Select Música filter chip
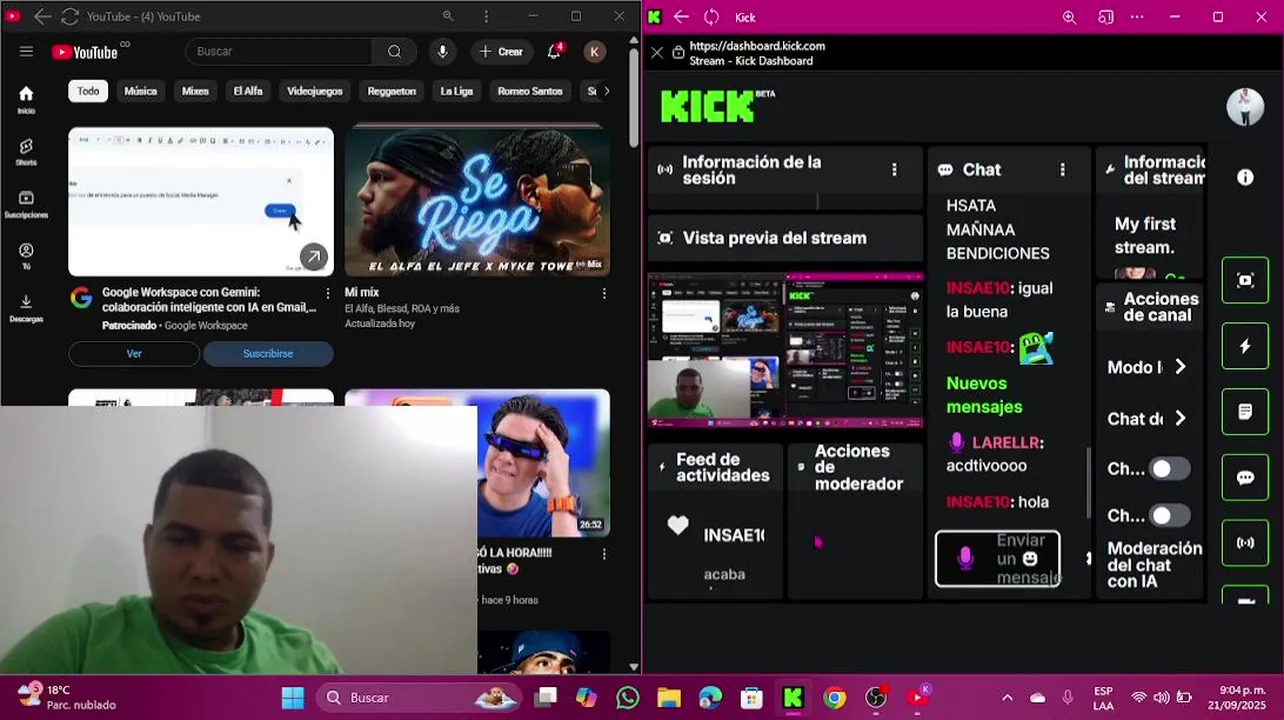1284x720 pixels. point(140,91)
